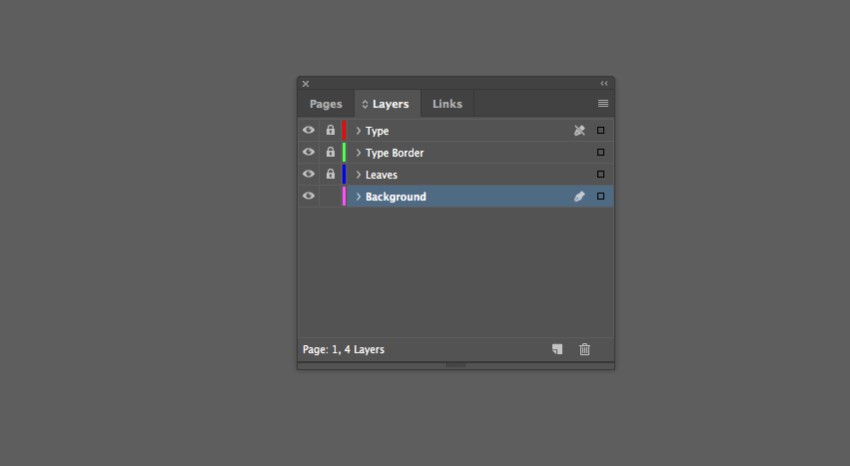Hide the Background layer

point(308,196)
